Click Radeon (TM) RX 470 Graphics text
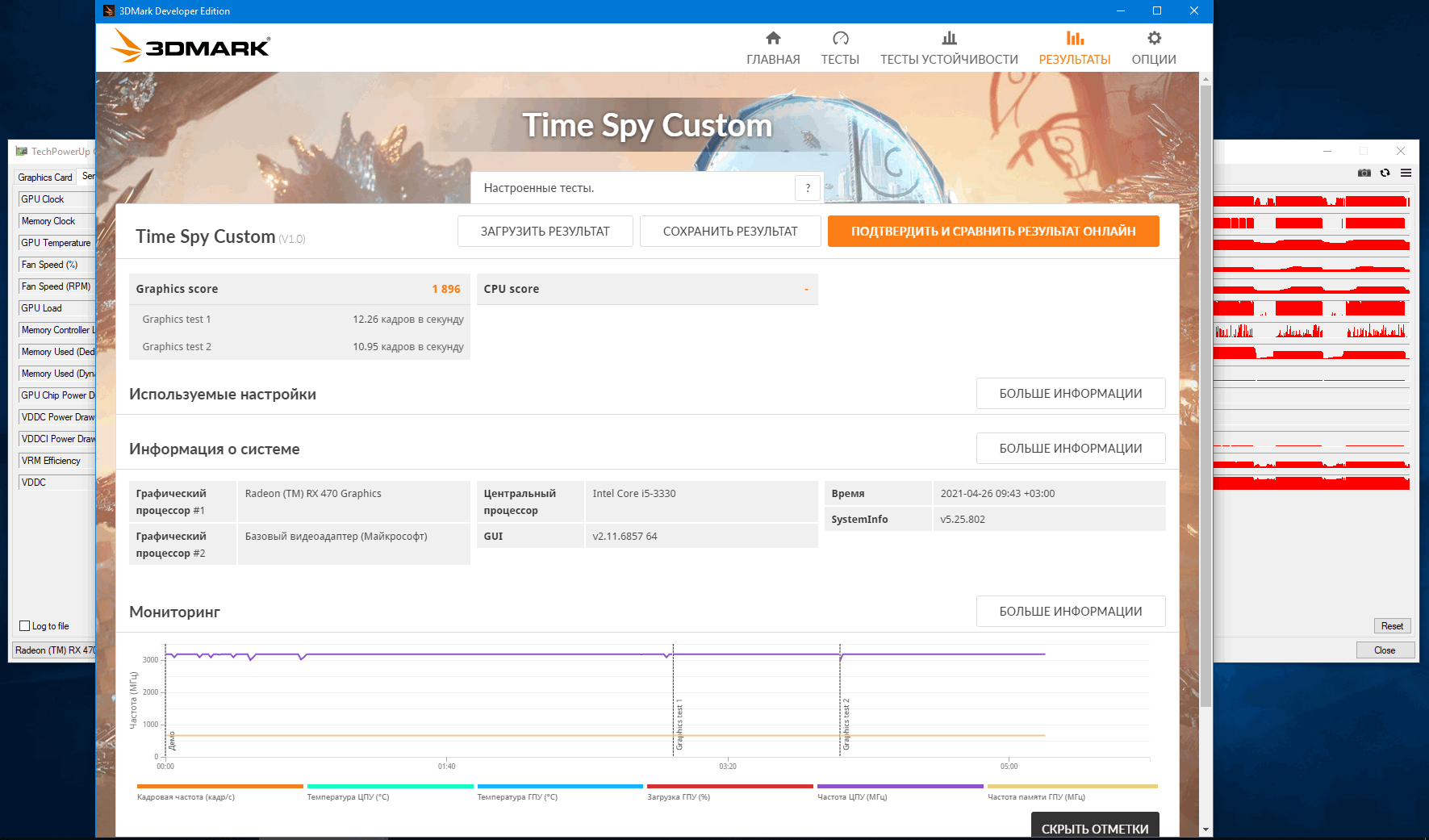Viewport: 1429px width, 840px height. pos(313,494)
